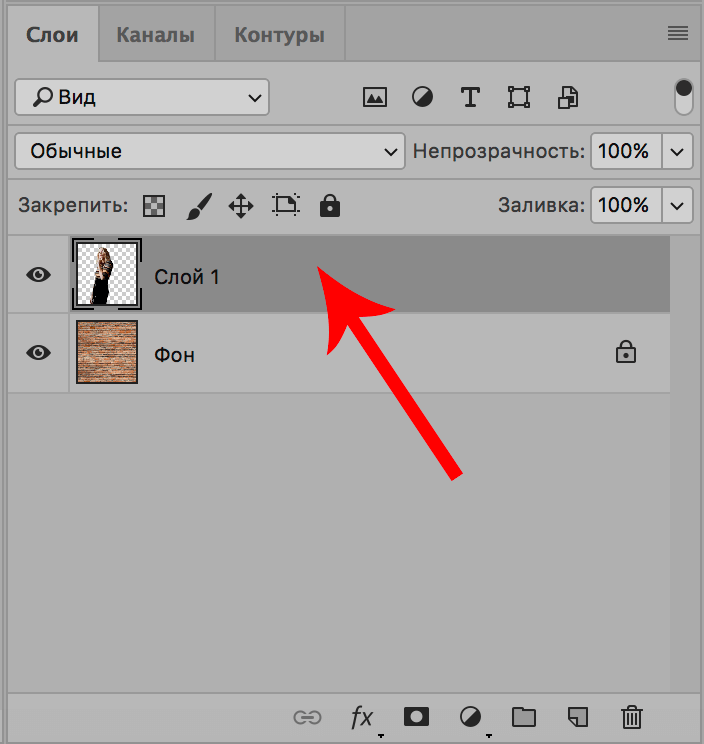Click lock image pixels brush icon
The height and width of the screenshot is (744, 704).
199,207
